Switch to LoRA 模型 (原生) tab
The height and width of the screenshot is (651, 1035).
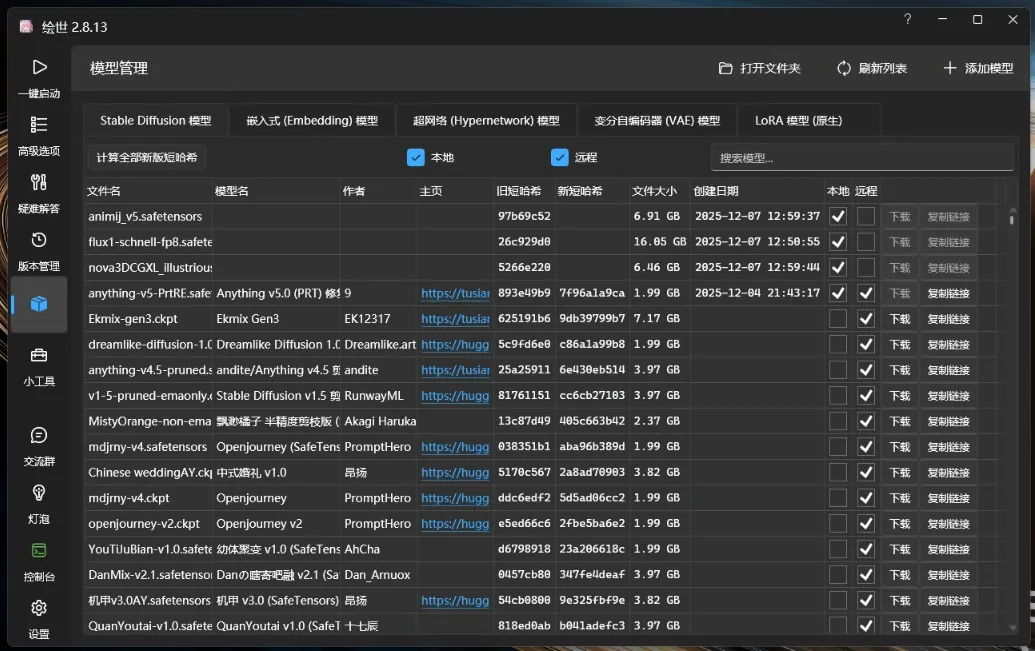pos(798,121)
